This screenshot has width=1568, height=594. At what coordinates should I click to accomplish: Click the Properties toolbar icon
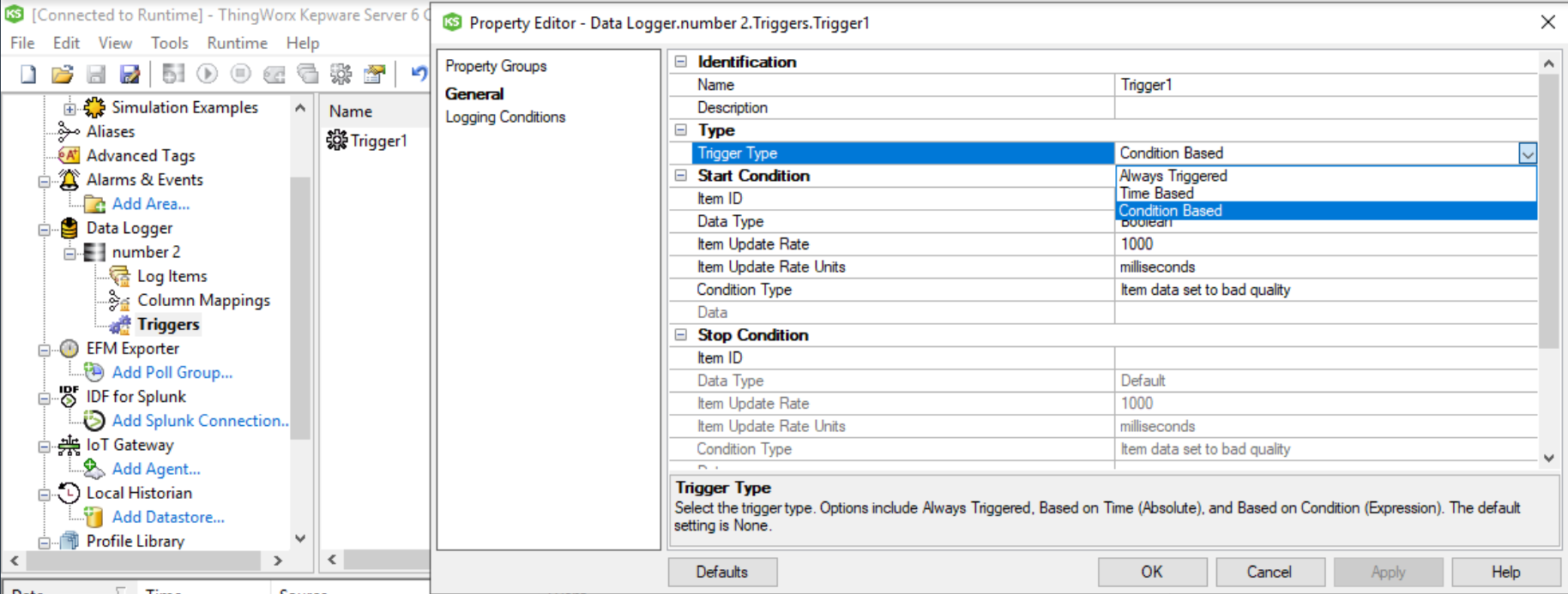coord(374,75)
